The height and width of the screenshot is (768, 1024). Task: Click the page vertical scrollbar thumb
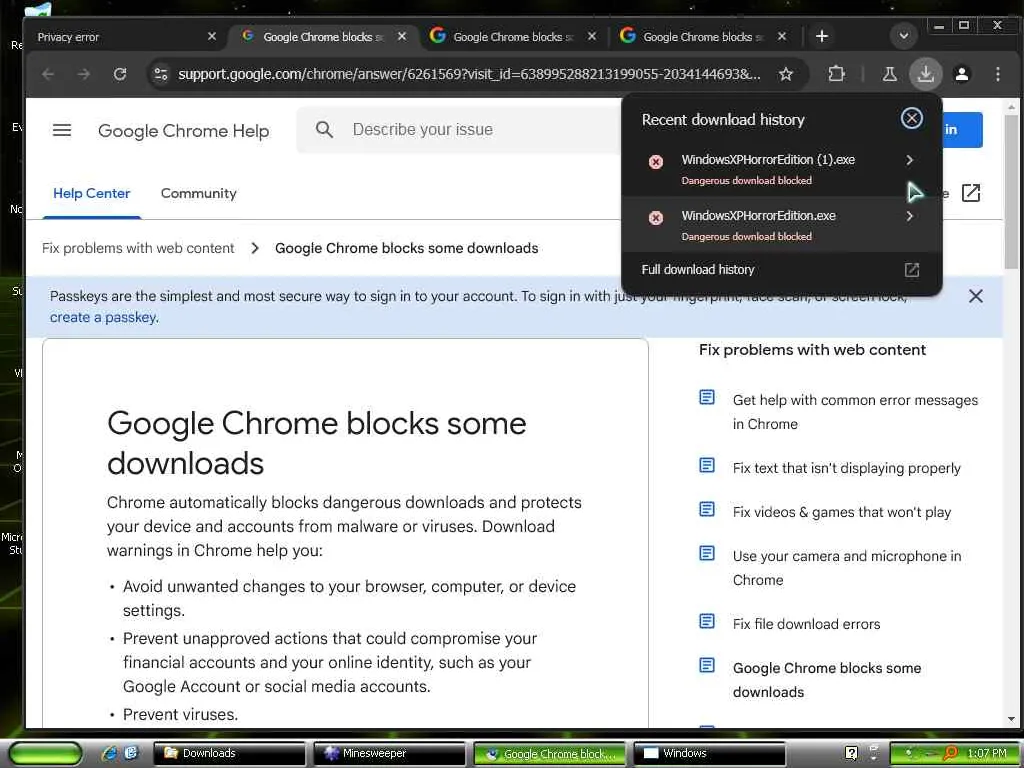tap(1011, 191)
